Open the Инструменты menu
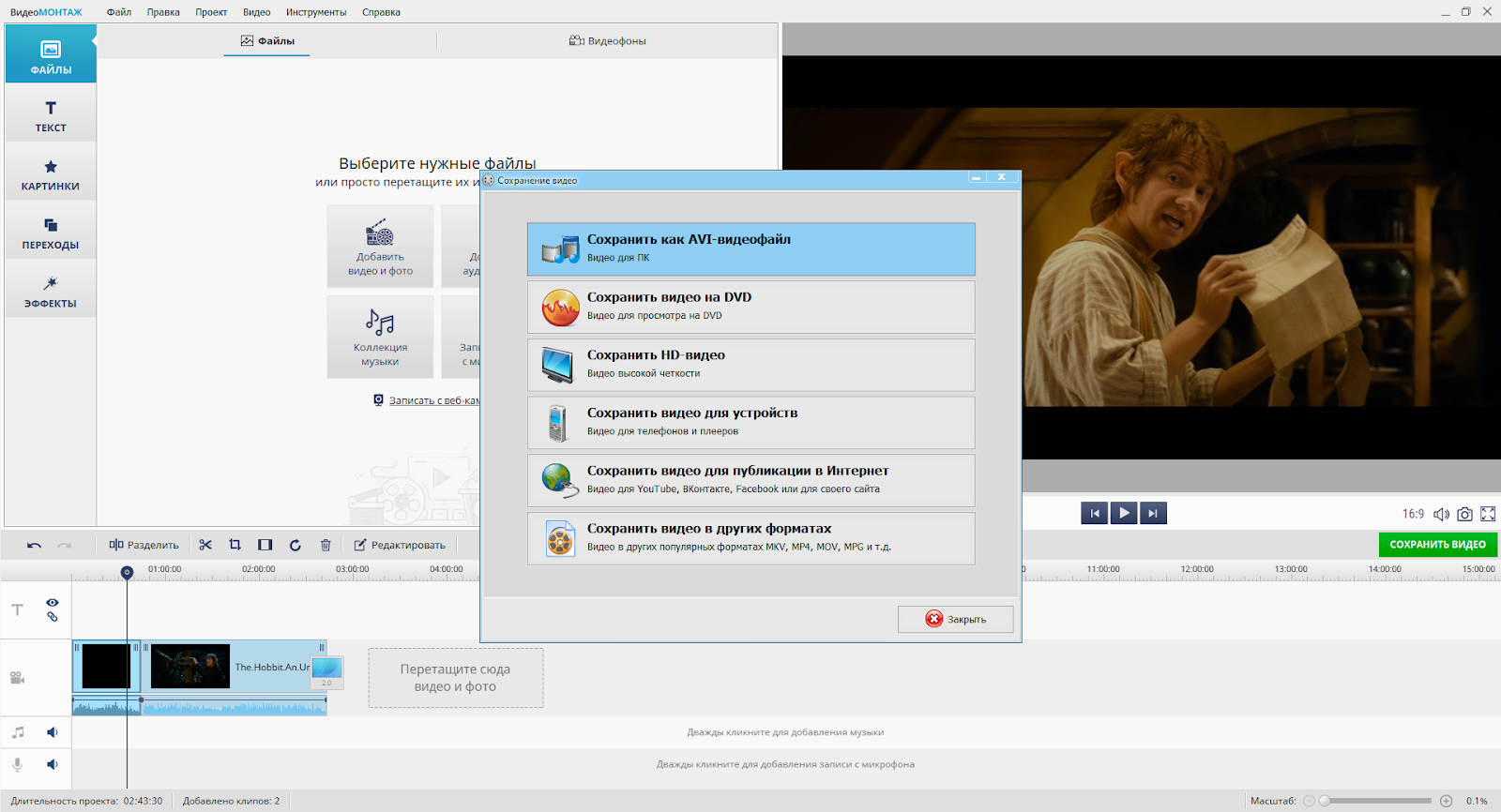This screenshot has width=1501, height=812. 316,12
